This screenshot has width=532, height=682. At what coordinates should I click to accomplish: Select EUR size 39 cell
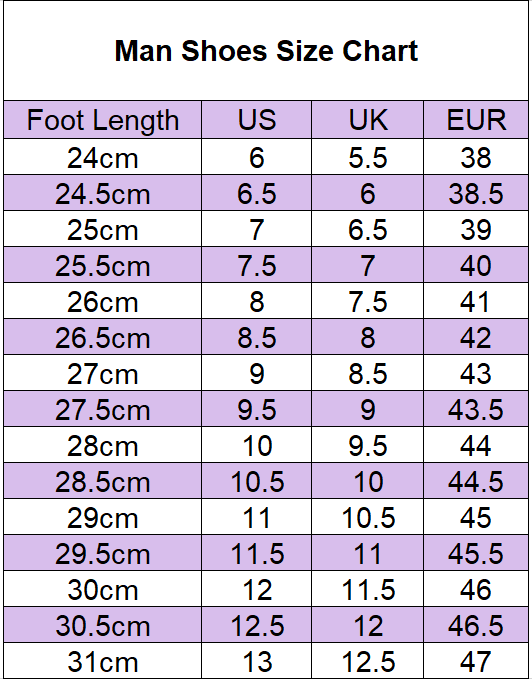point(476,229)
